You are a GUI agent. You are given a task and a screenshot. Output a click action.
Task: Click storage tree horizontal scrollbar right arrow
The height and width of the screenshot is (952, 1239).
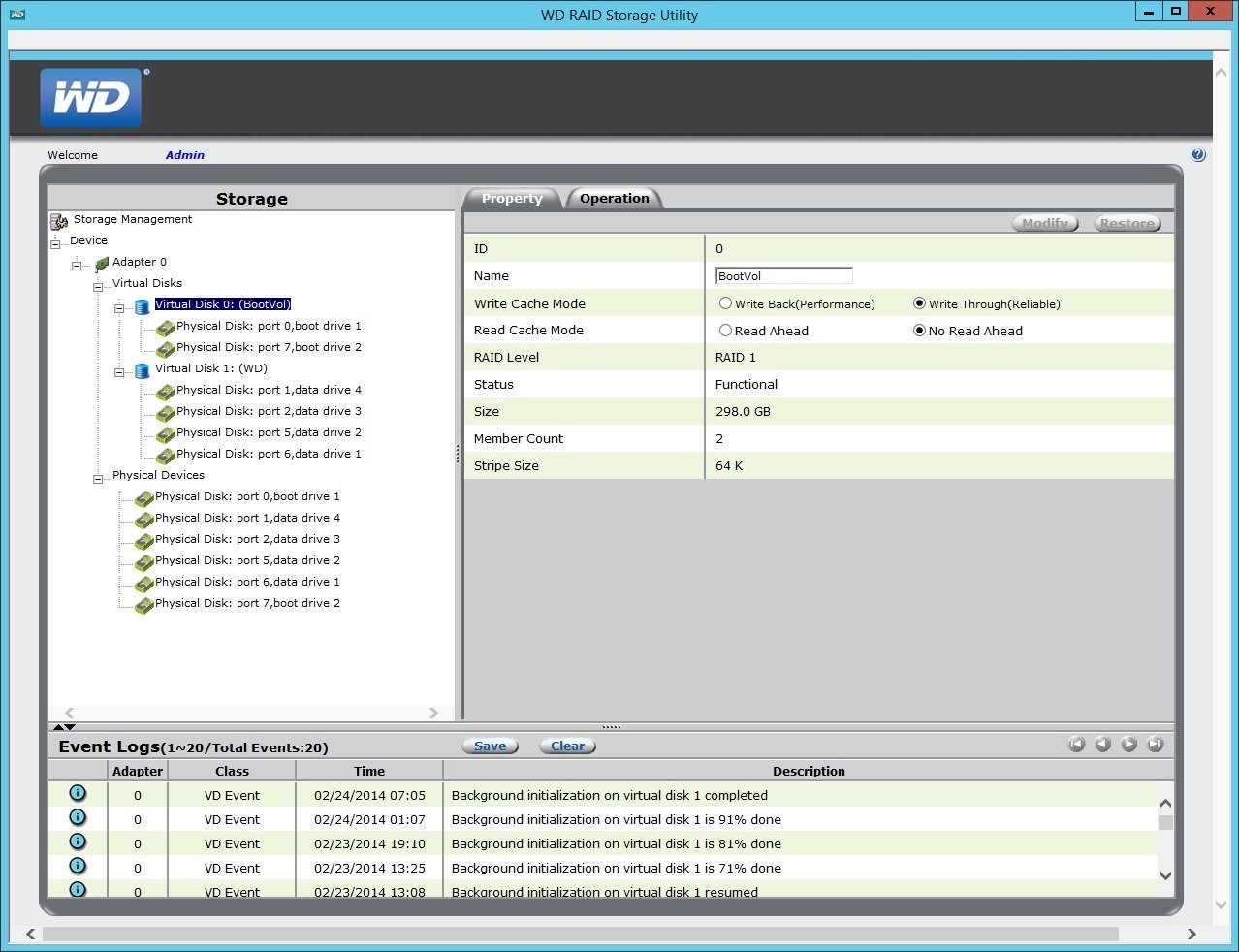433,713
